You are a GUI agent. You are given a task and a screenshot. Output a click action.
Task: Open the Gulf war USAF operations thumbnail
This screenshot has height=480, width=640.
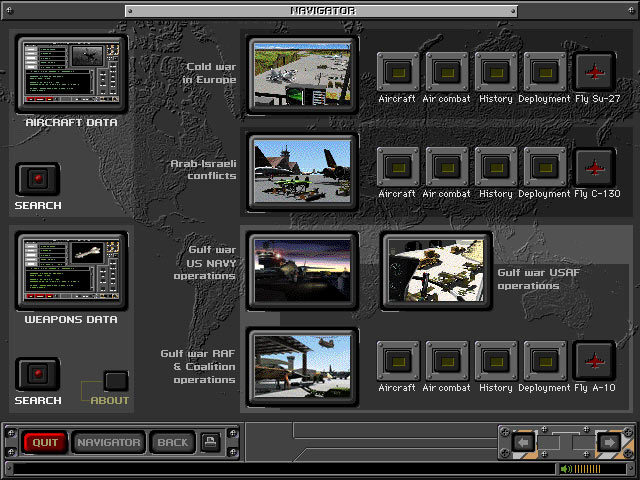pyautogui.click(x=436, y=270)
